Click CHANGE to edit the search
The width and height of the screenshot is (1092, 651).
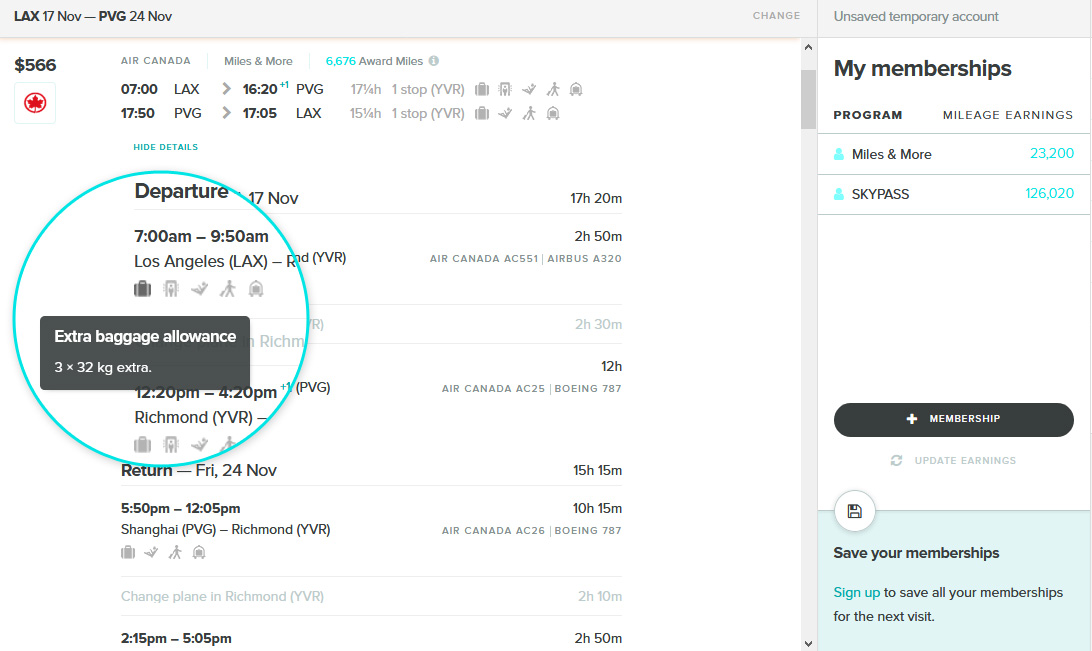point(777,16)
